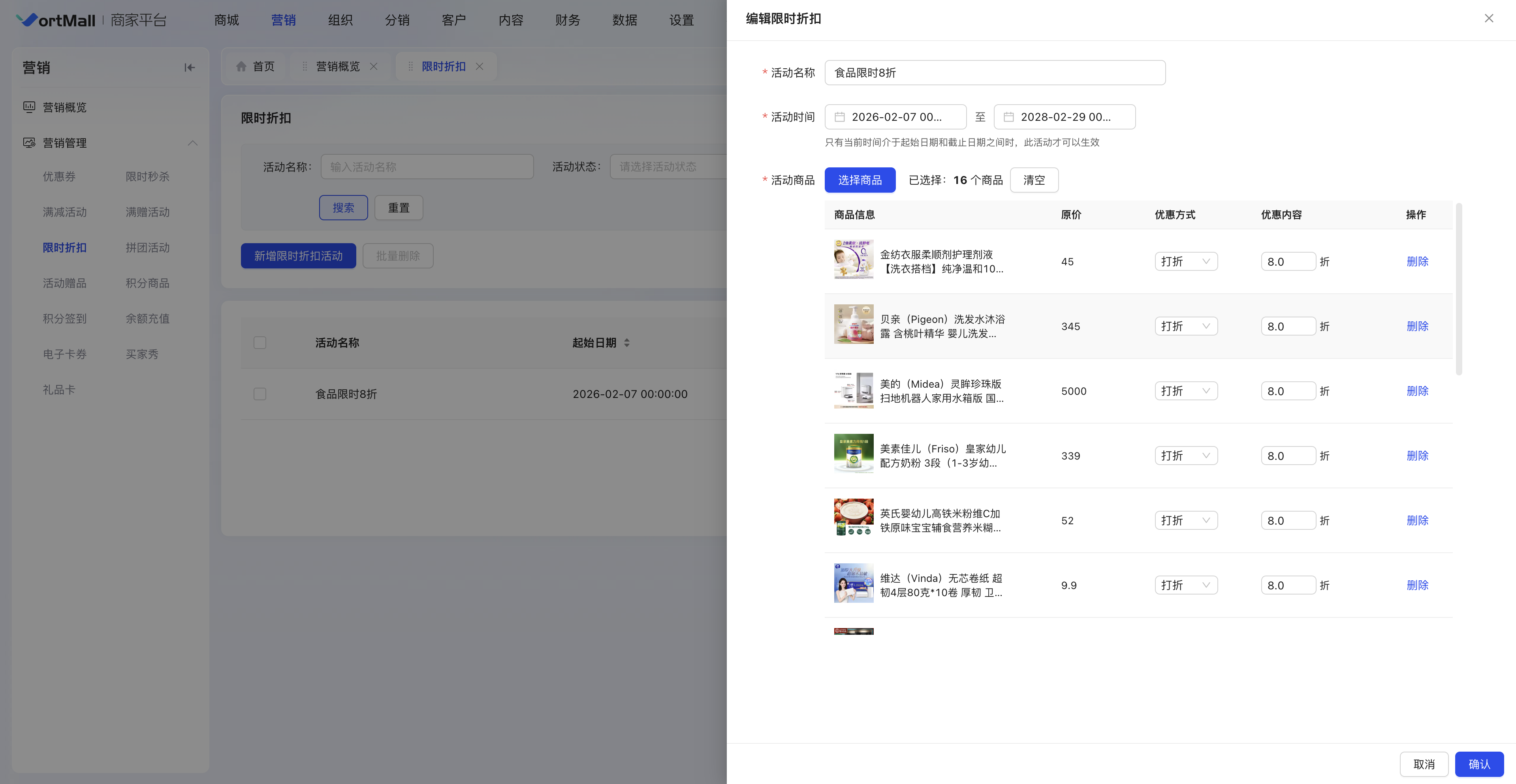Collapse the 营销 sidebar panel icon
The image size is (1516, 784).
(x=190, y=68)
